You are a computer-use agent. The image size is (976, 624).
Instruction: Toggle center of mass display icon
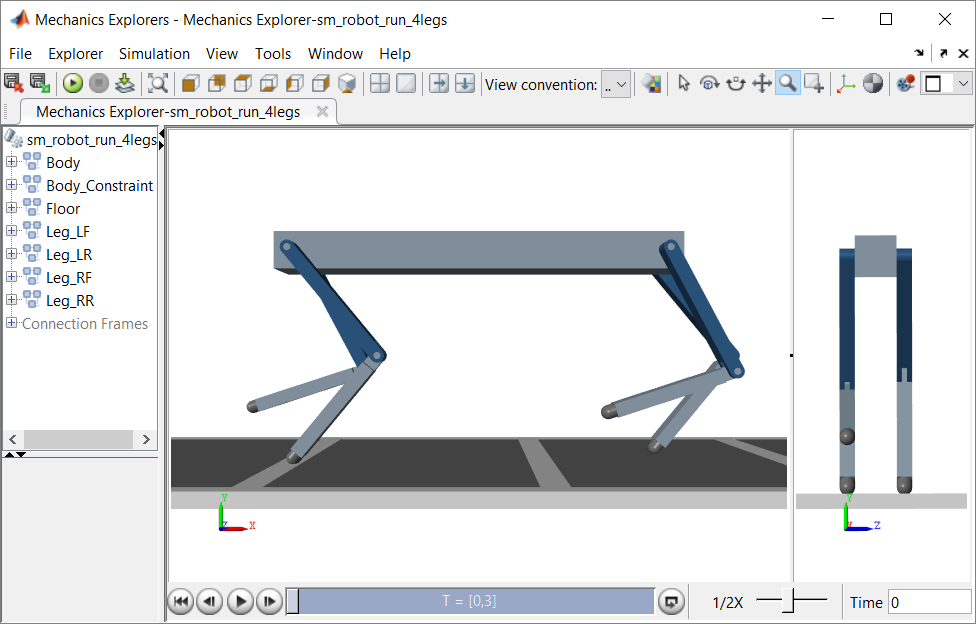[873, 83]
